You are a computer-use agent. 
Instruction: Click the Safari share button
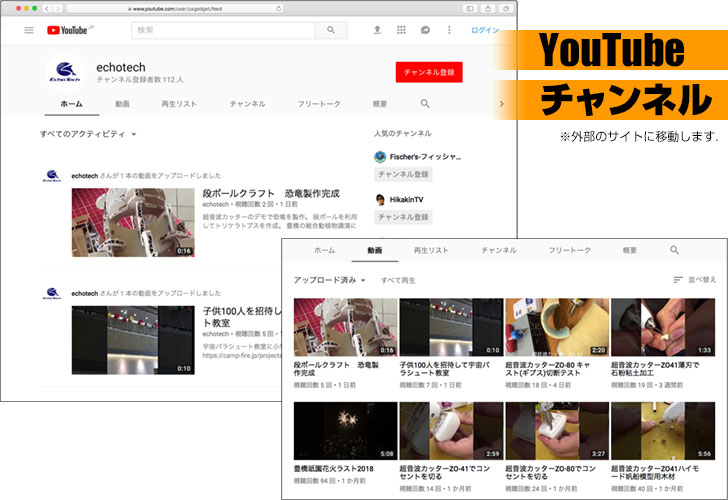(488, 8)
